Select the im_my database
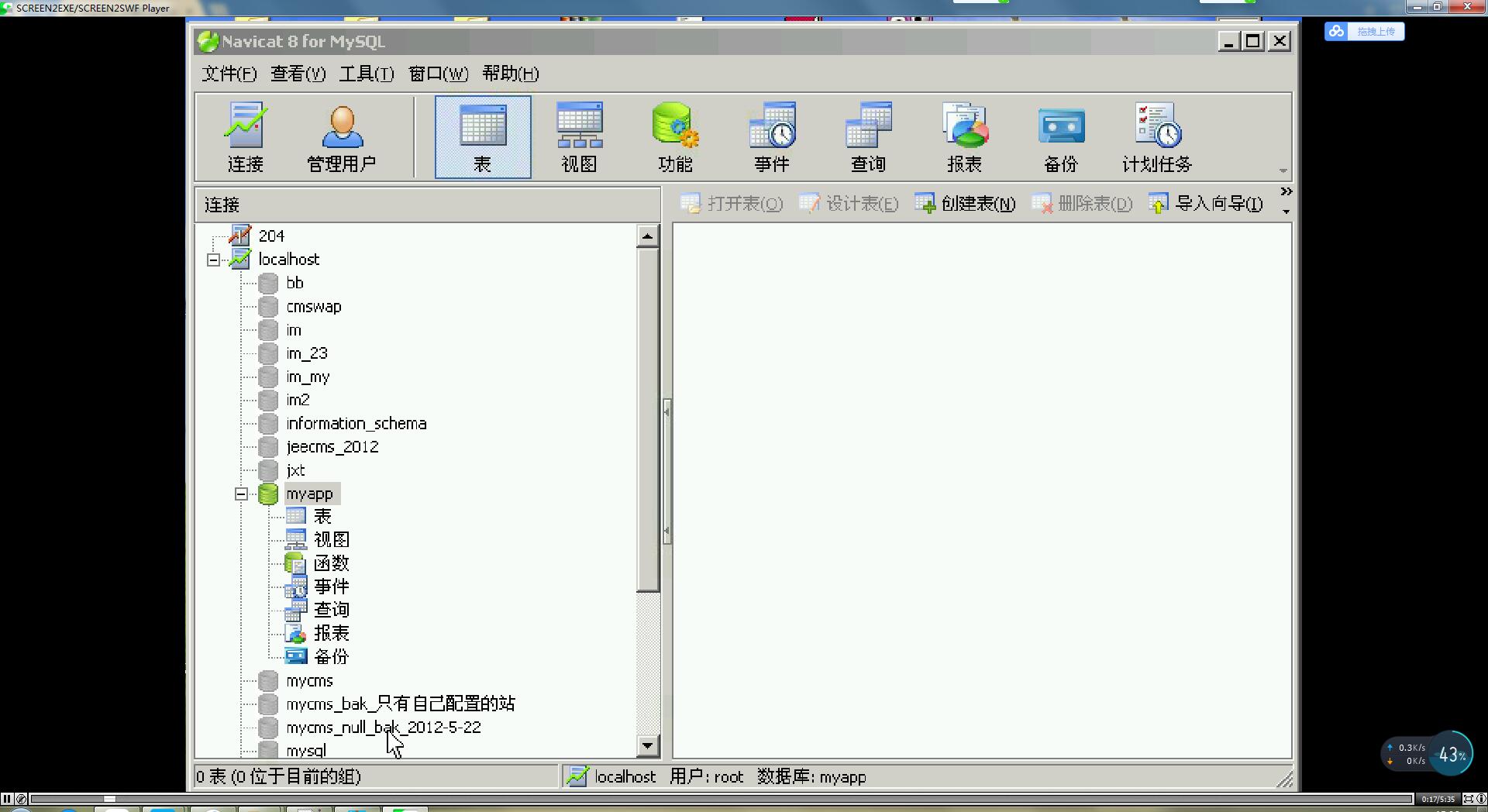The height and width of the screenshot is (812, 1488). pos(308,377)
